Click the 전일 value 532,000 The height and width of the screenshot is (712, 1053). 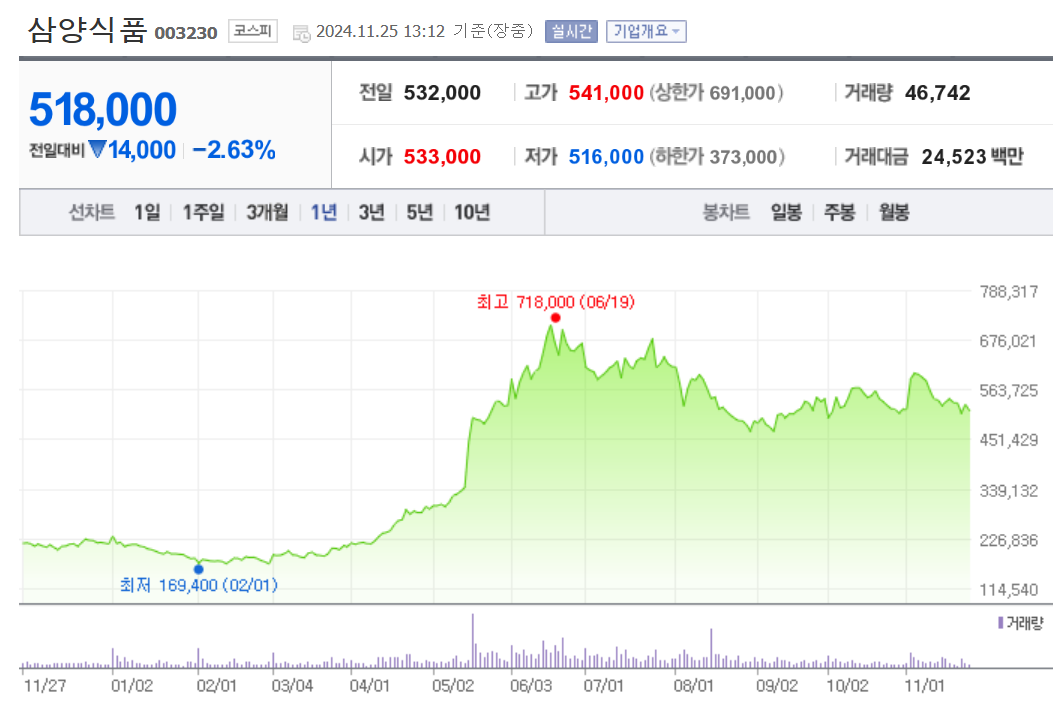(x=442, y=93)
